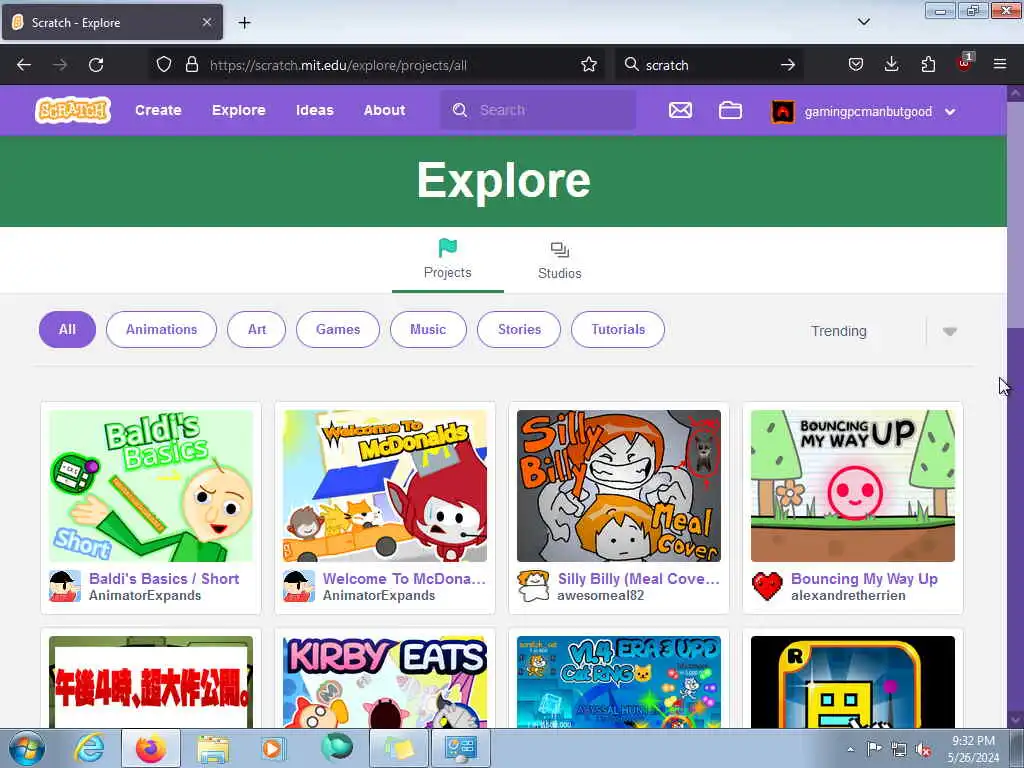Click the Firefox forward arrow
This screenshot has height=768, width=1024.
pos(60,65)
